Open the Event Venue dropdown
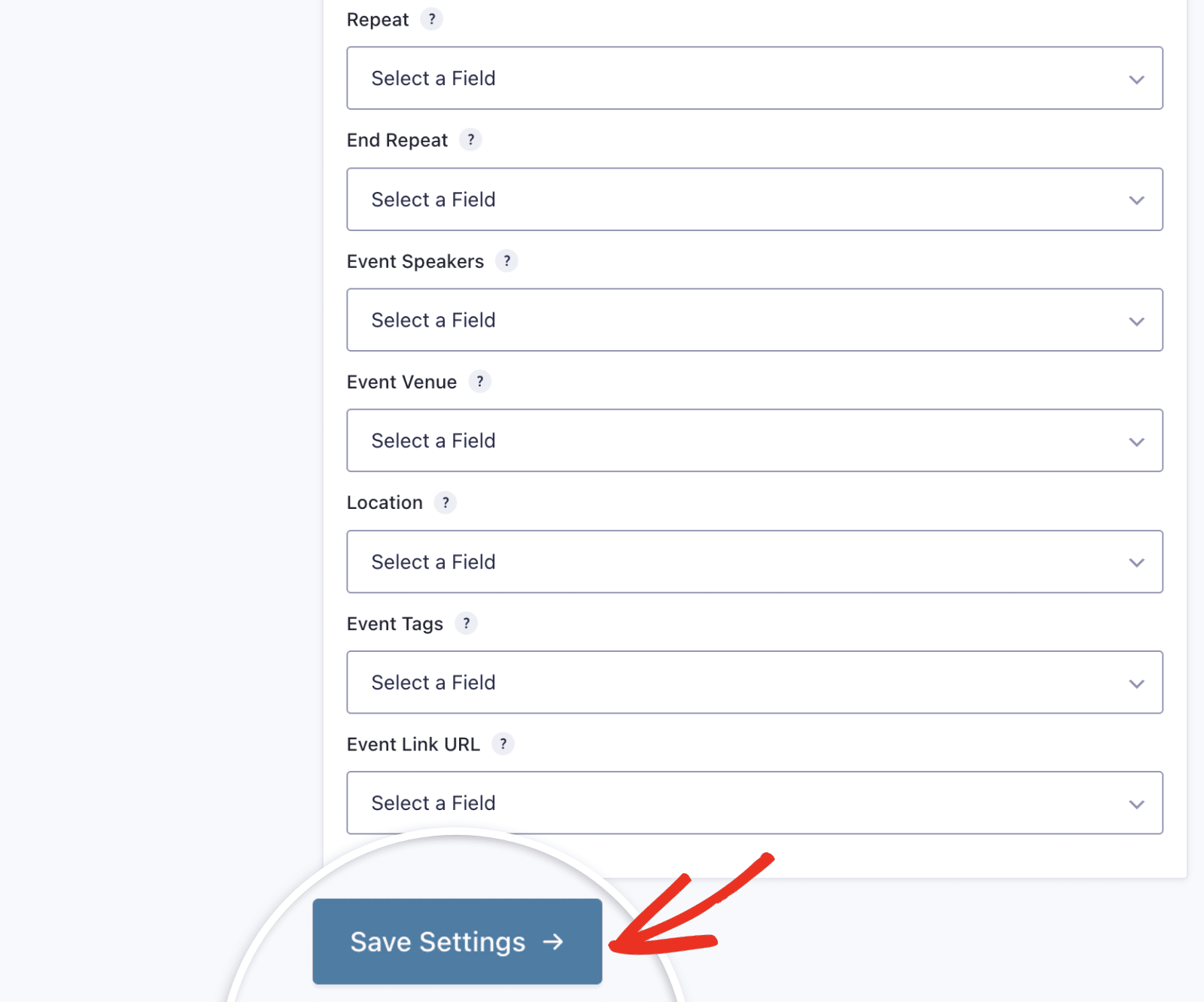Screen dimensions: 1204x1002 [754, 441]
